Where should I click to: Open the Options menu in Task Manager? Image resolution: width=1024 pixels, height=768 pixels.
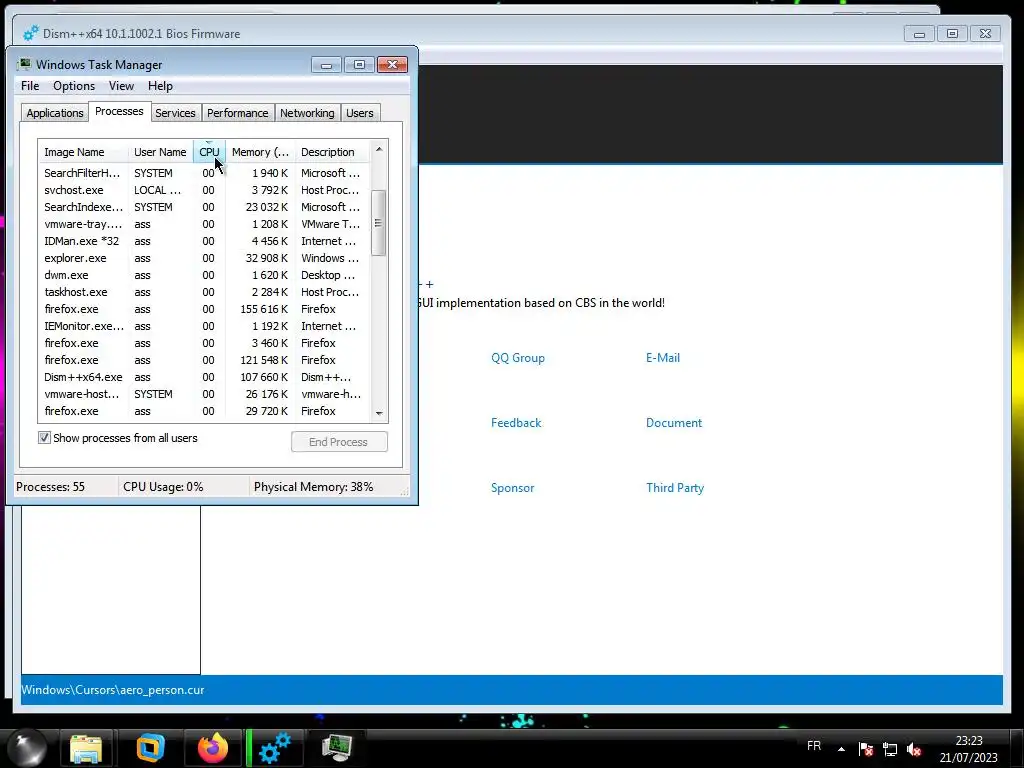point(74,86)
